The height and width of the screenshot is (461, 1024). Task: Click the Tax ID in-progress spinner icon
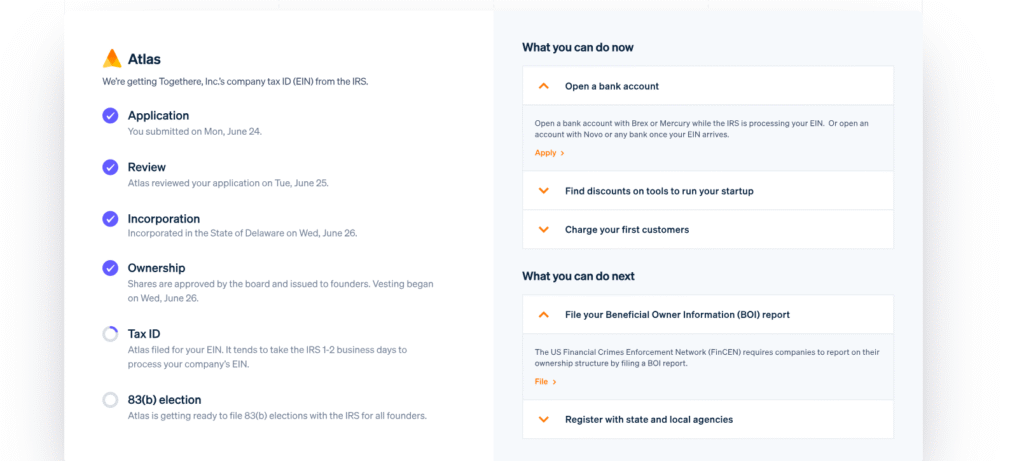tap(111, 334)
